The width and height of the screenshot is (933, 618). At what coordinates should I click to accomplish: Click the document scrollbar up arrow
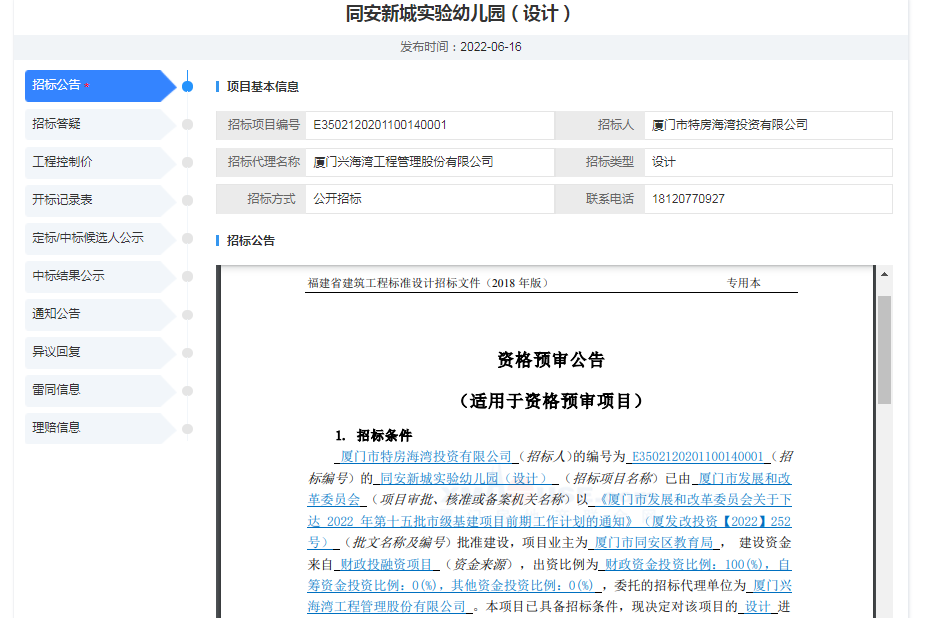884,274
